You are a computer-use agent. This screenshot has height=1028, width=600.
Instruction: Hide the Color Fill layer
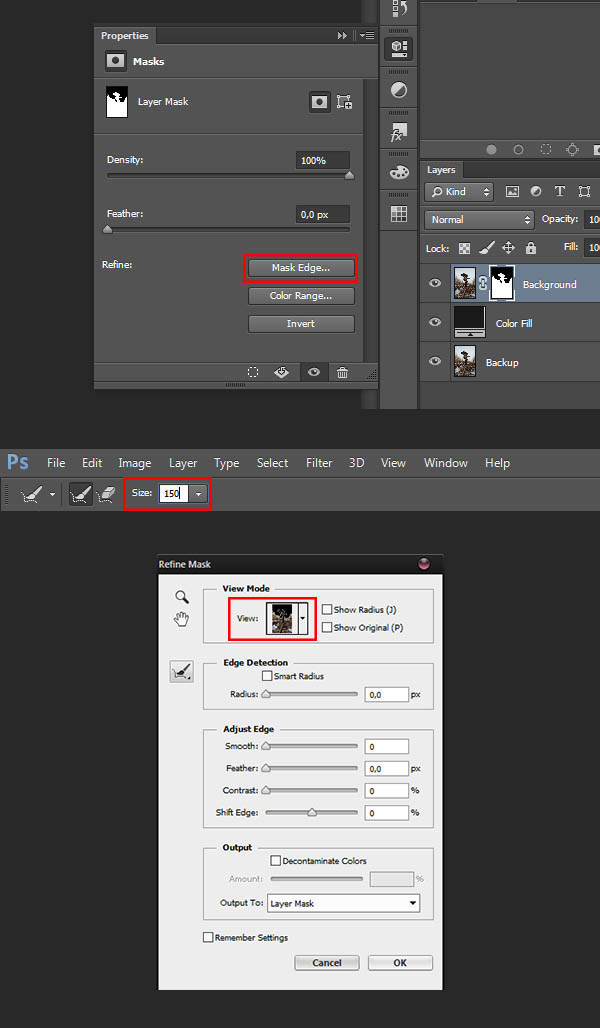(x=435, y=323)
